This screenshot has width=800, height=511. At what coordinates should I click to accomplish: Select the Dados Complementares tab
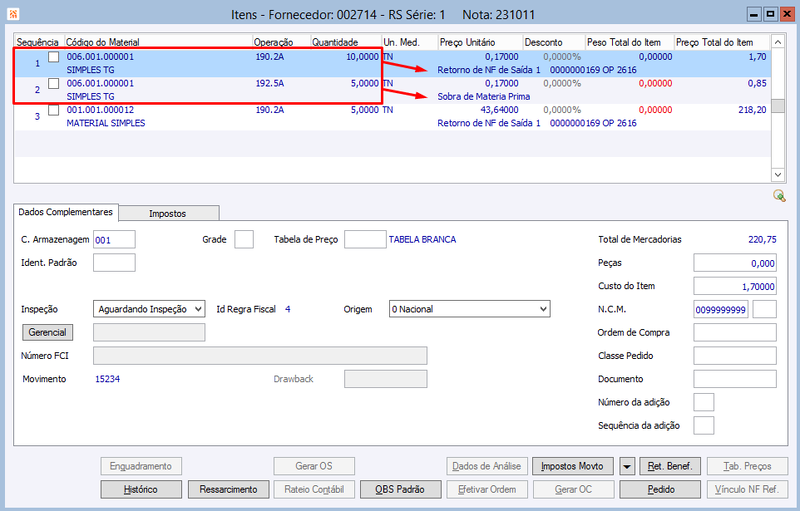pyautogui.click(x=66, y=212)
